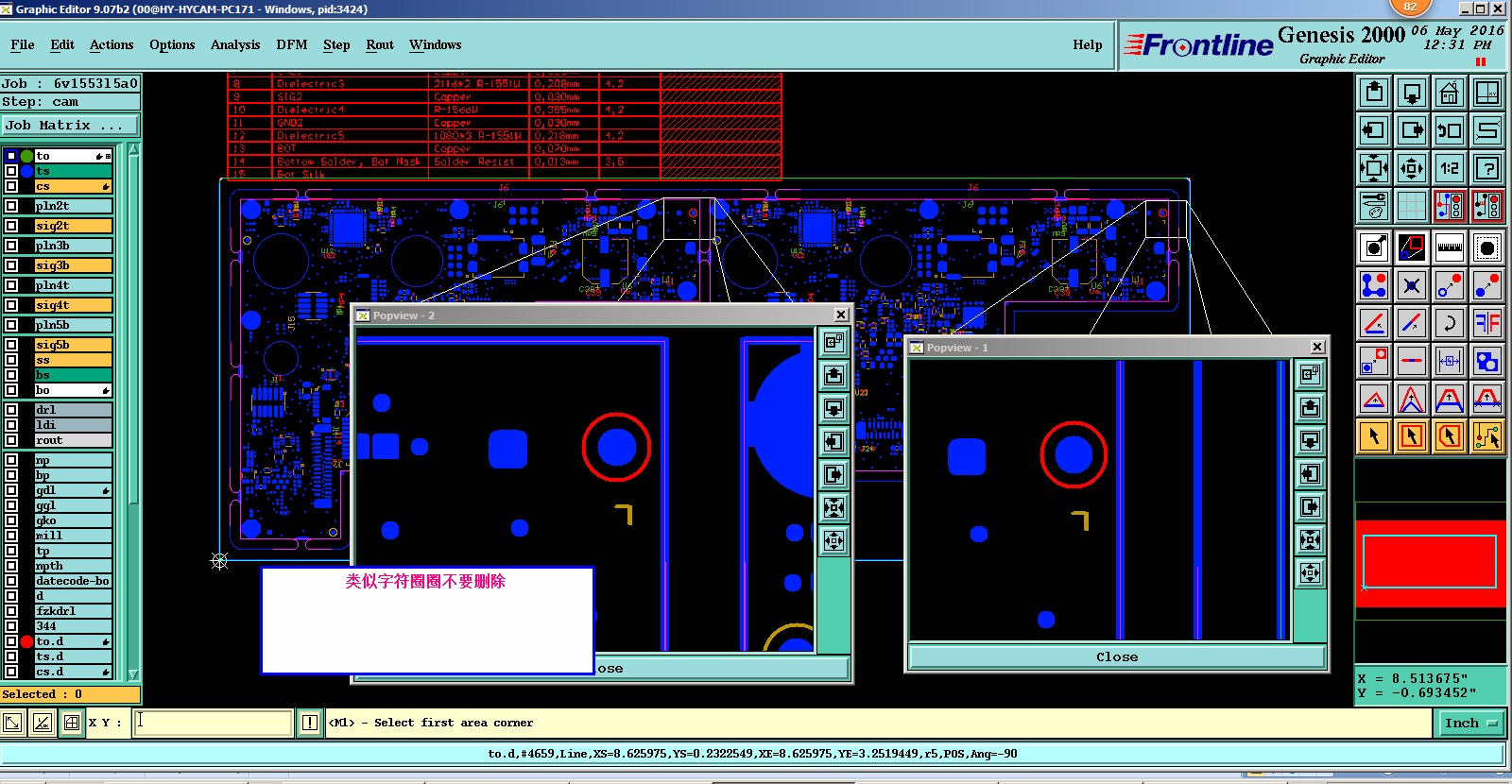Click the delete feature X icon
The height and width of the screenshot is (784, 1512).
[1412, 285]
